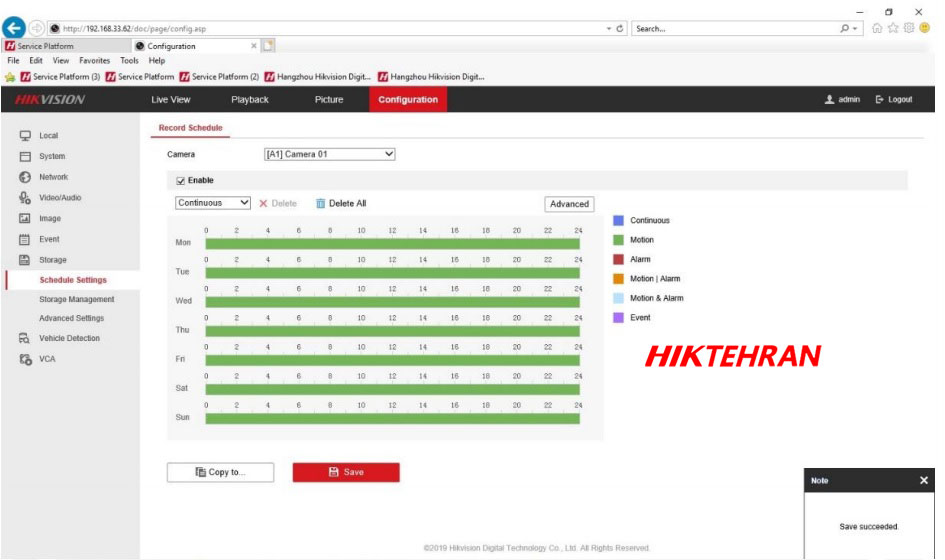Click the System icon in sidebar
Viewport: 945px width, 560px height.
coord(25,157)
